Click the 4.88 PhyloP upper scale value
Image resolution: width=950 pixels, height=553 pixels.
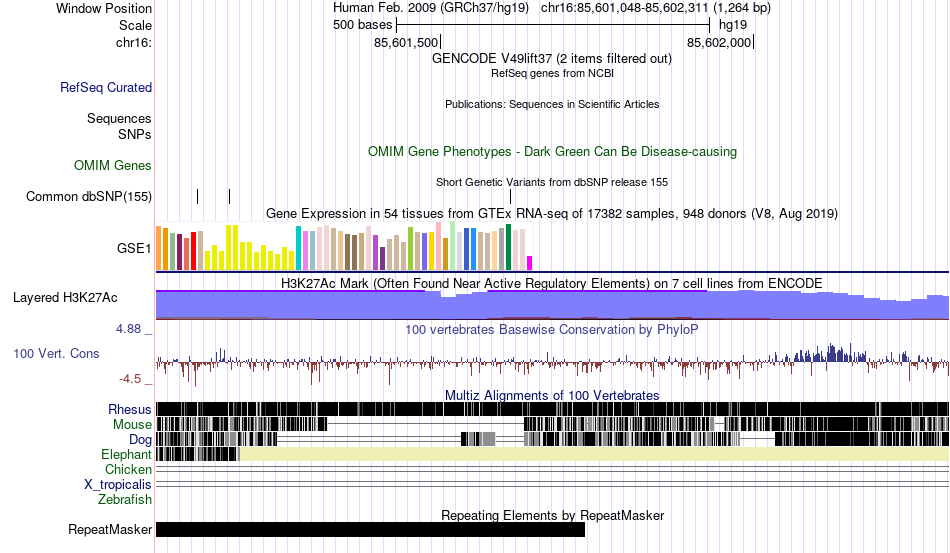pos(128,329)
